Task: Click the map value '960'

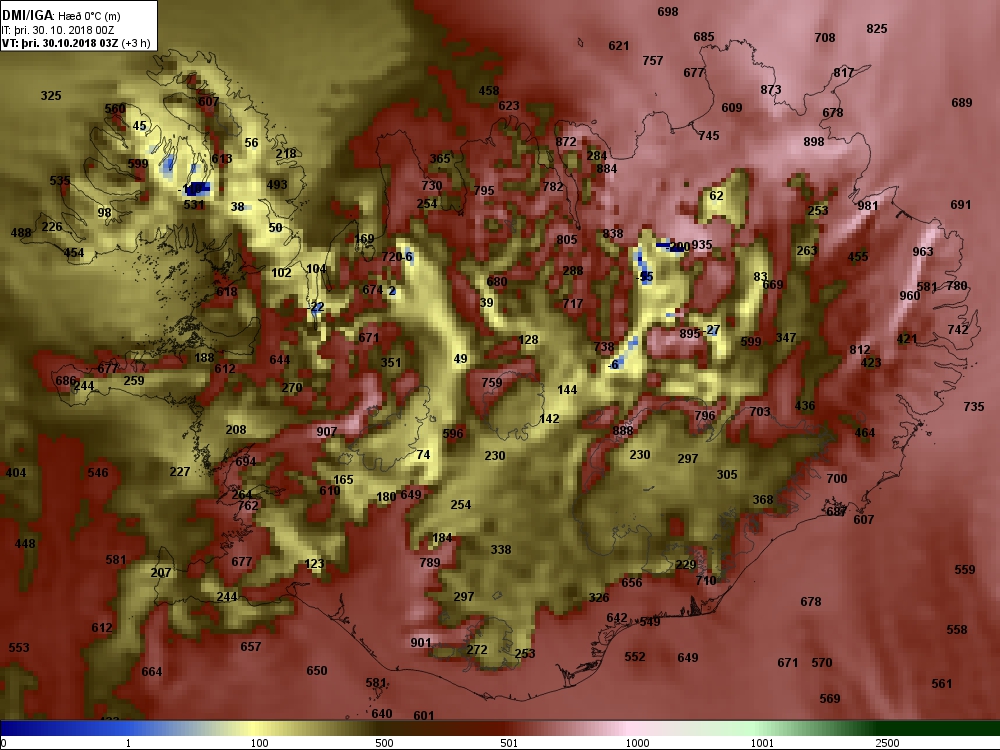Action: [x=910, y=295]
